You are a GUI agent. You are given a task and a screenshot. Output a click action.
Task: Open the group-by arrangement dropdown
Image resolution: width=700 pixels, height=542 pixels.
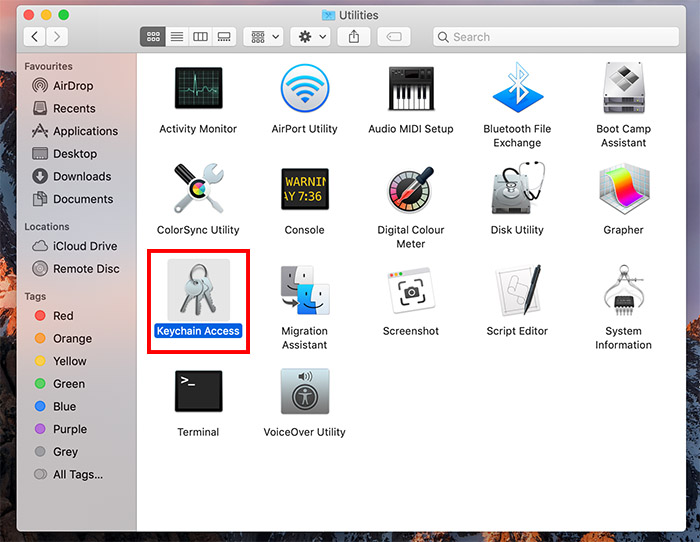[x=264, y=37]
